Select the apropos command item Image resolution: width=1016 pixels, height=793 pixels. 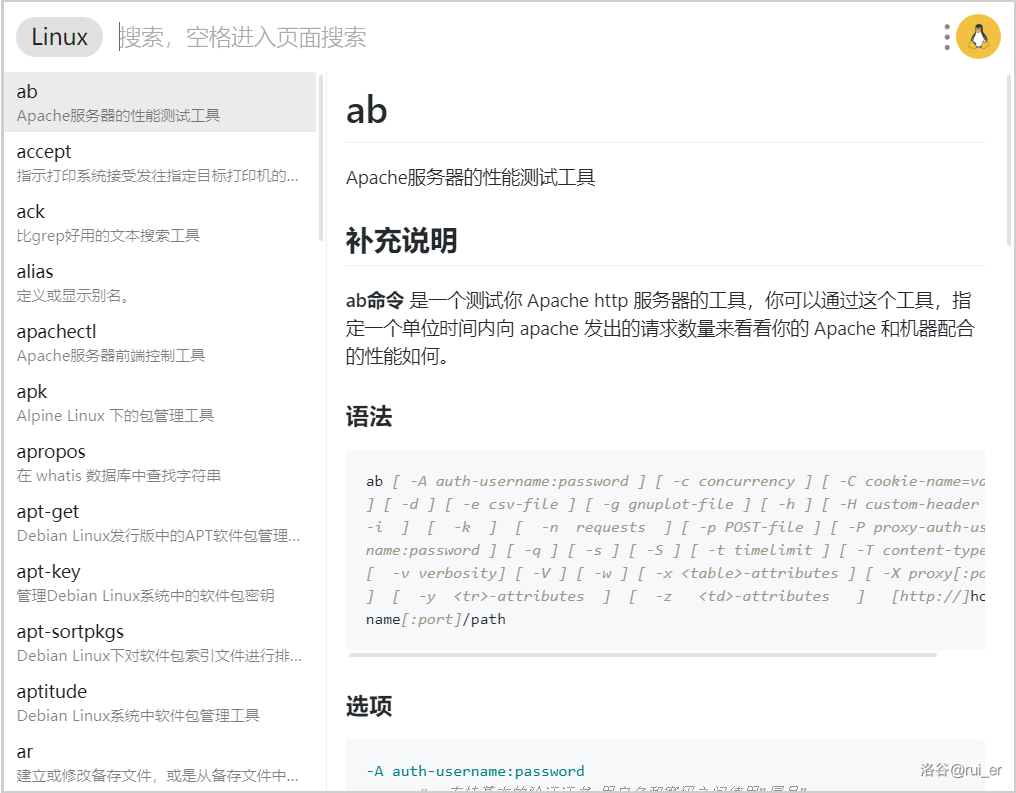160,462
